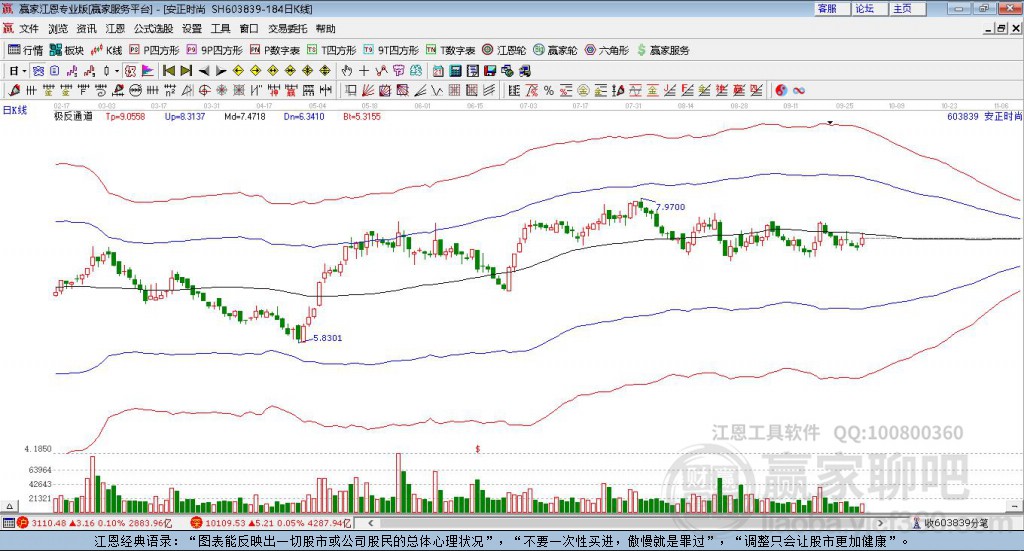The width and height of the screenshot is (1024, 551).
Task: Select the P四方形 square chart
Action: [154, 50]
